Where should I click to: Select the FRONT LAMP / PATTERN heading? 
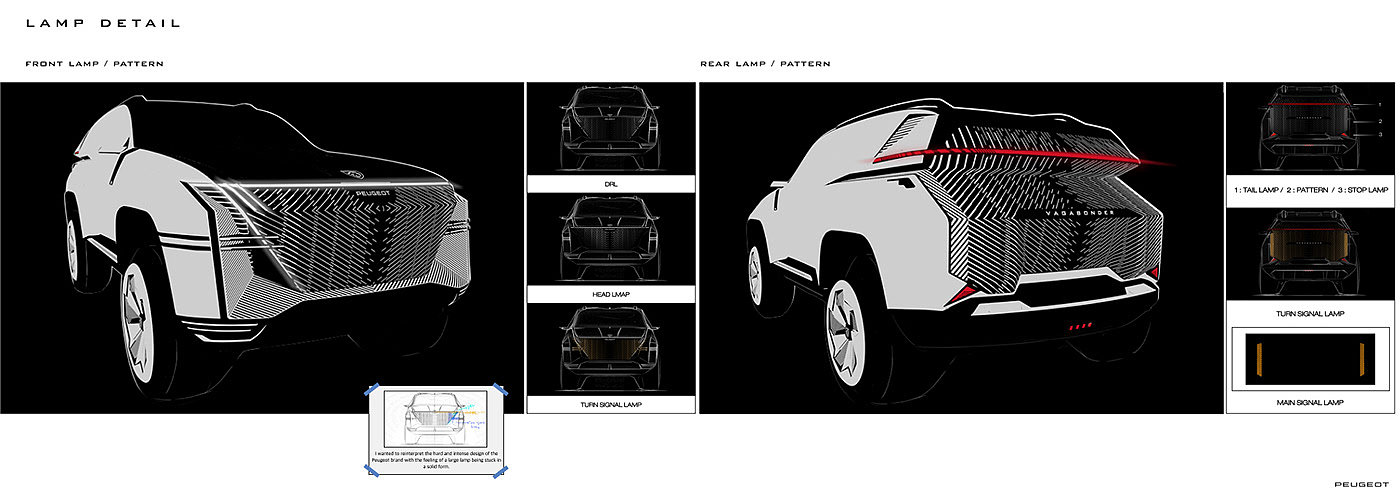[x=94, y=64]
